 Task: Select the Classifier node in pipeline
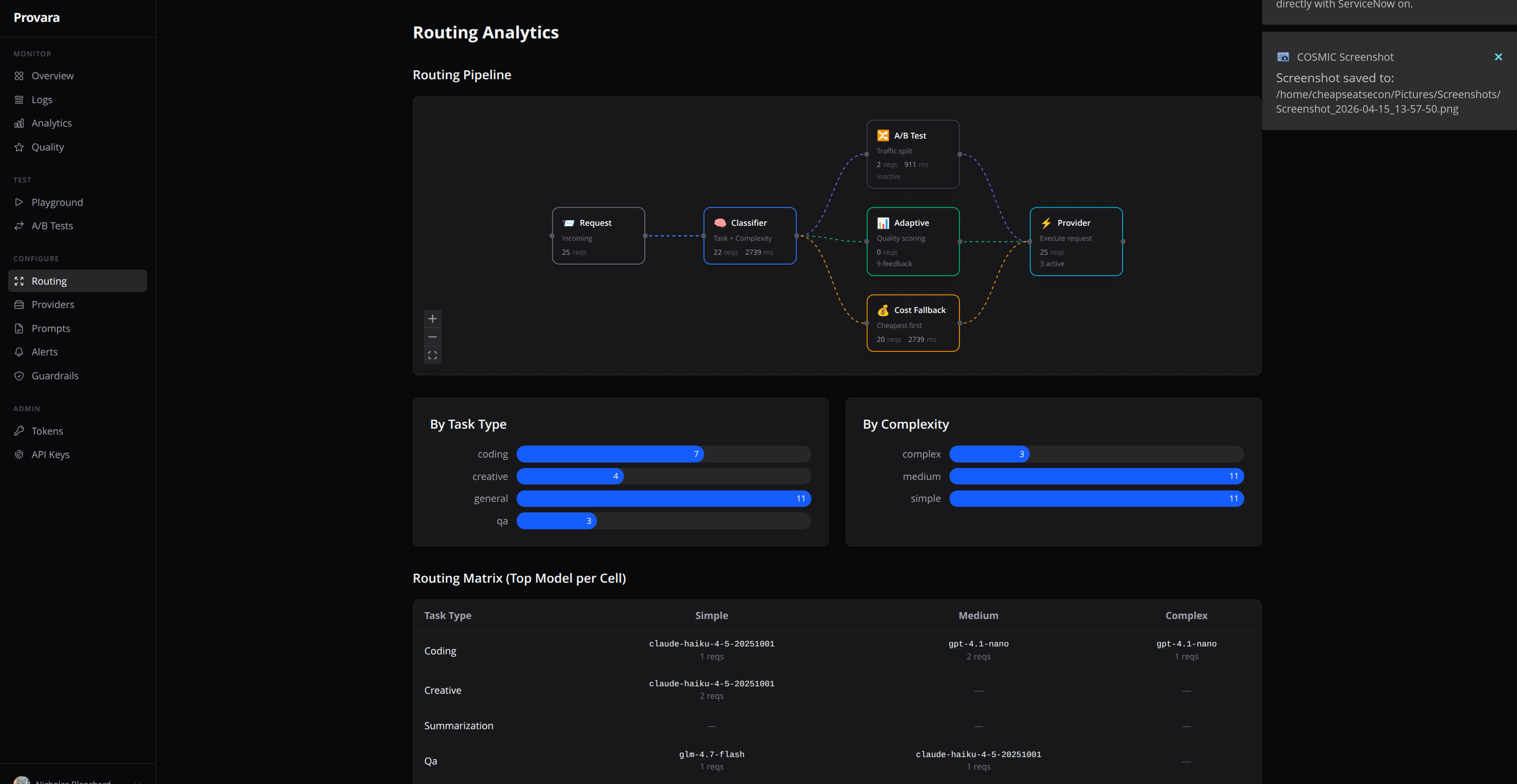[x=750, y=235]
